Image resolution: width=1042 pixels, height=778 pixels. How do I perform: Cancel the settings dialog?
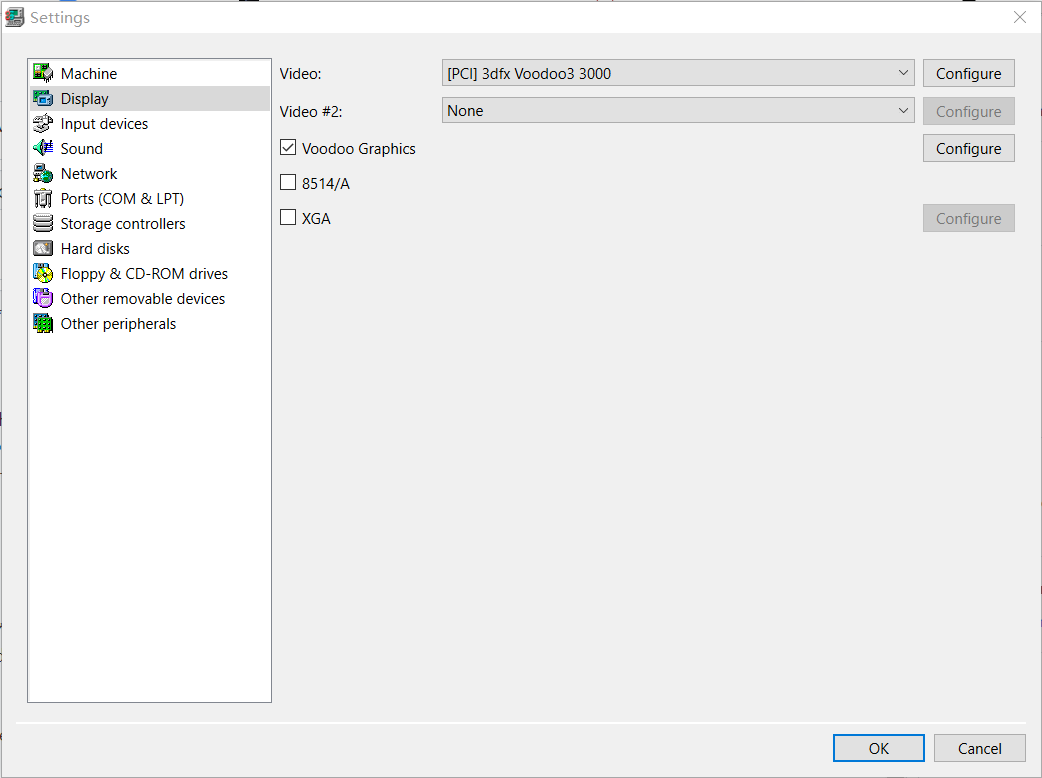tap(979, 748)
